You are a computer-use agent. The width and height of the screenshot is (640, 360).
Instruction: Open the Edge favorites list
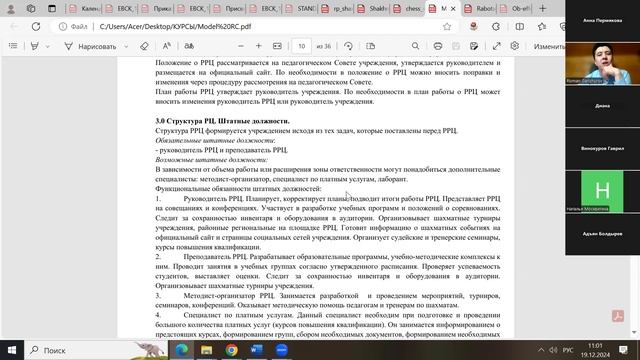click(542, 27)
